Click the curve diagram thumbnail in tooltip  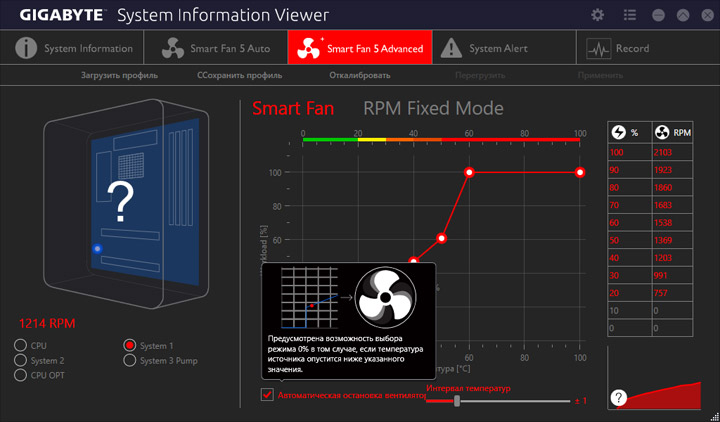point(309,298)
